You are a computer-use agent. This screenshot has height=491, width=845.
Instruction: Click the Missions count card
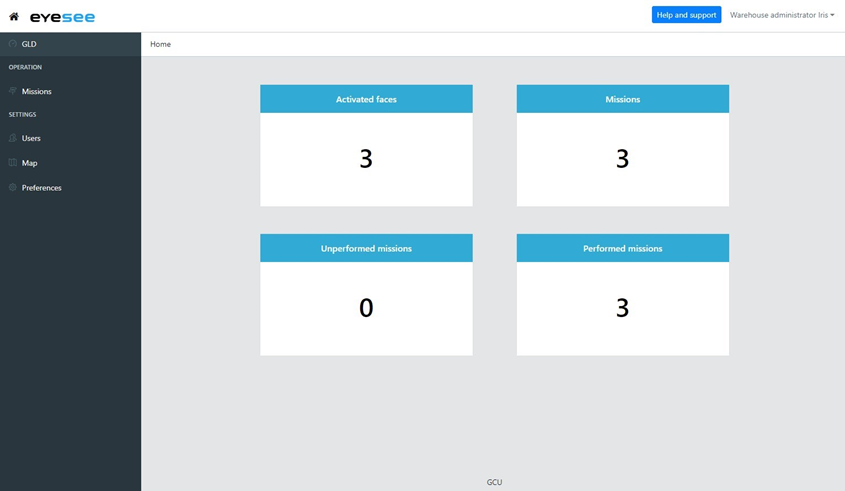click(622, 158)
